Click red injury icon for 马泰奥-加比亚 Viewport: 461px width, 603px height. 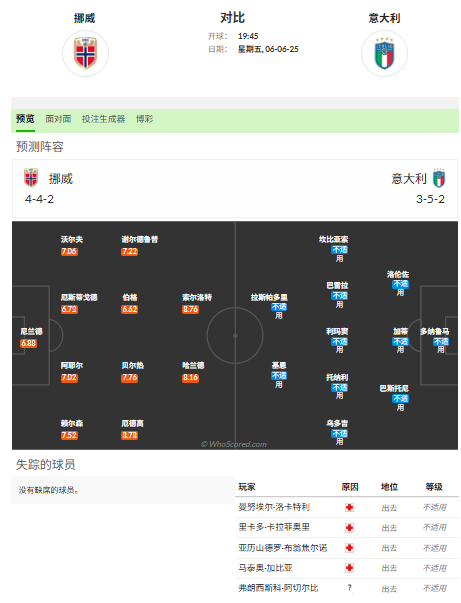[349, 568]
